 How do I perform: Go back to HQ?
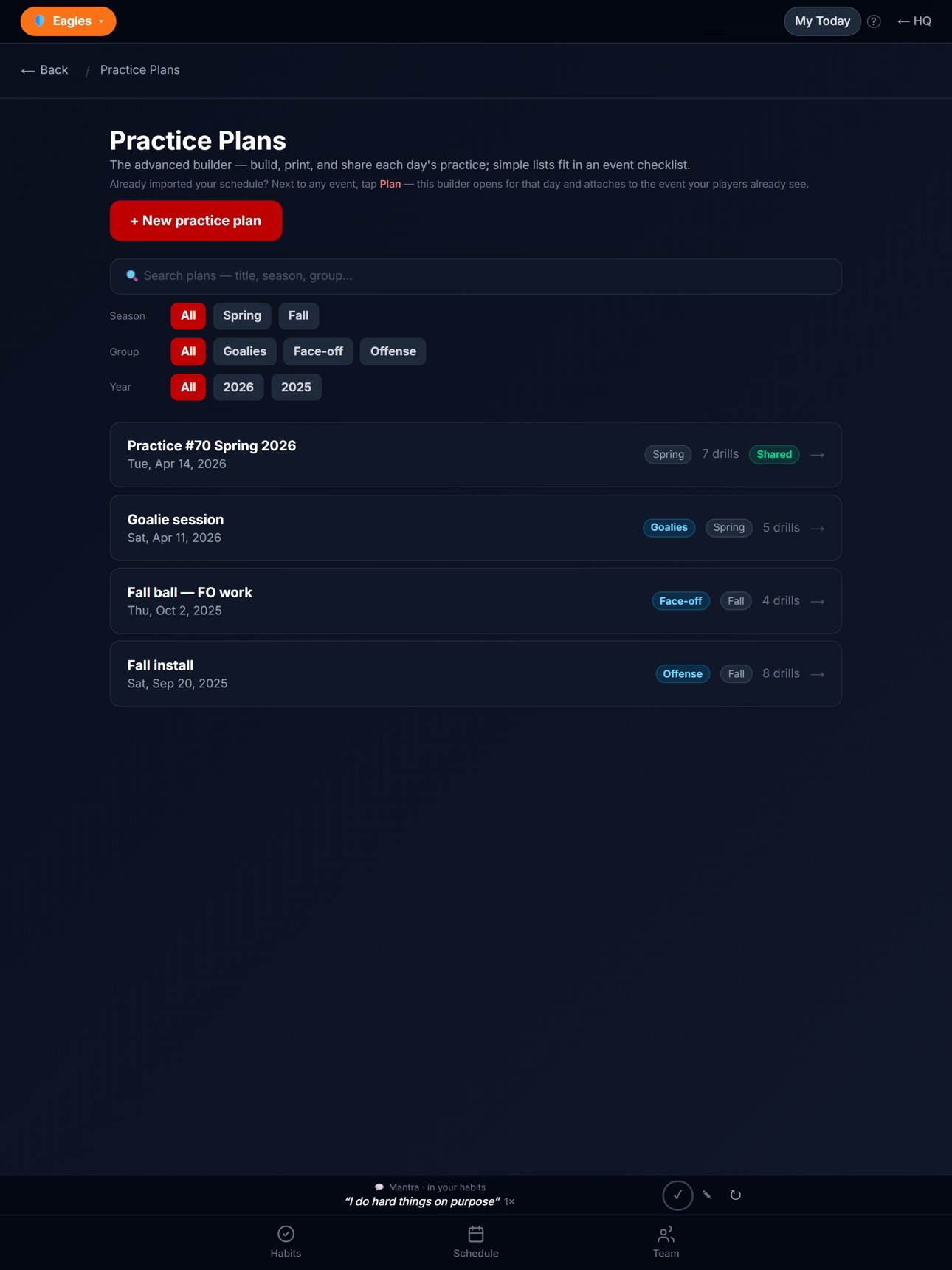(x=914, y=21)
